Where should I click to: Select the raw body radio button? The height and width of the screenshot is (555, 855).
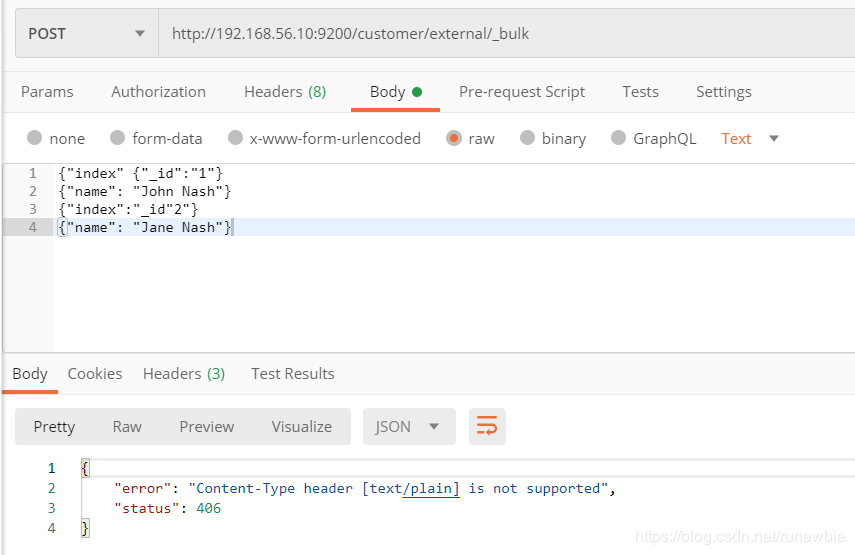pos(454,138)
